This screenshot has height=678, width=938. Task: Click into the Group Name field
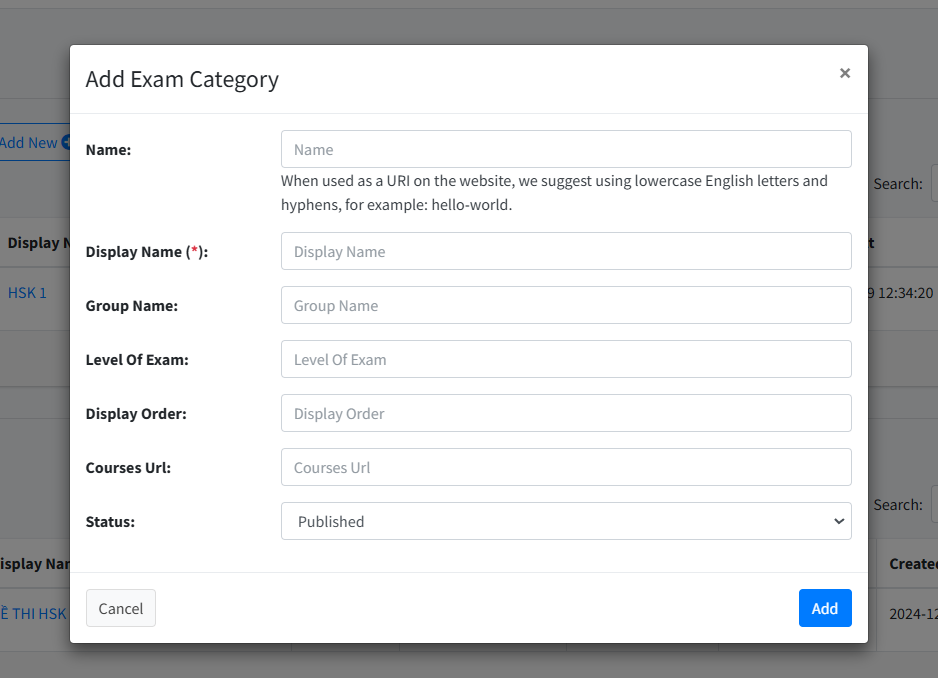tap(566, 305)
